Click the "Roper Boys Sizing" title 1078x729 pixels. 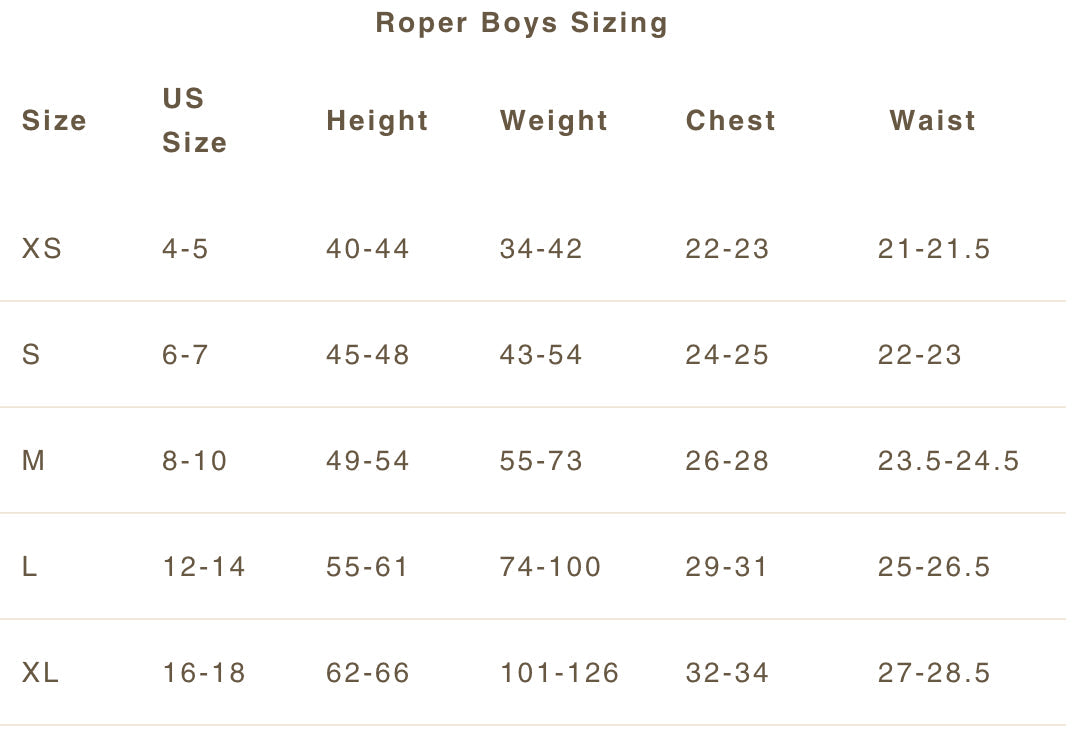click(521, 23)
